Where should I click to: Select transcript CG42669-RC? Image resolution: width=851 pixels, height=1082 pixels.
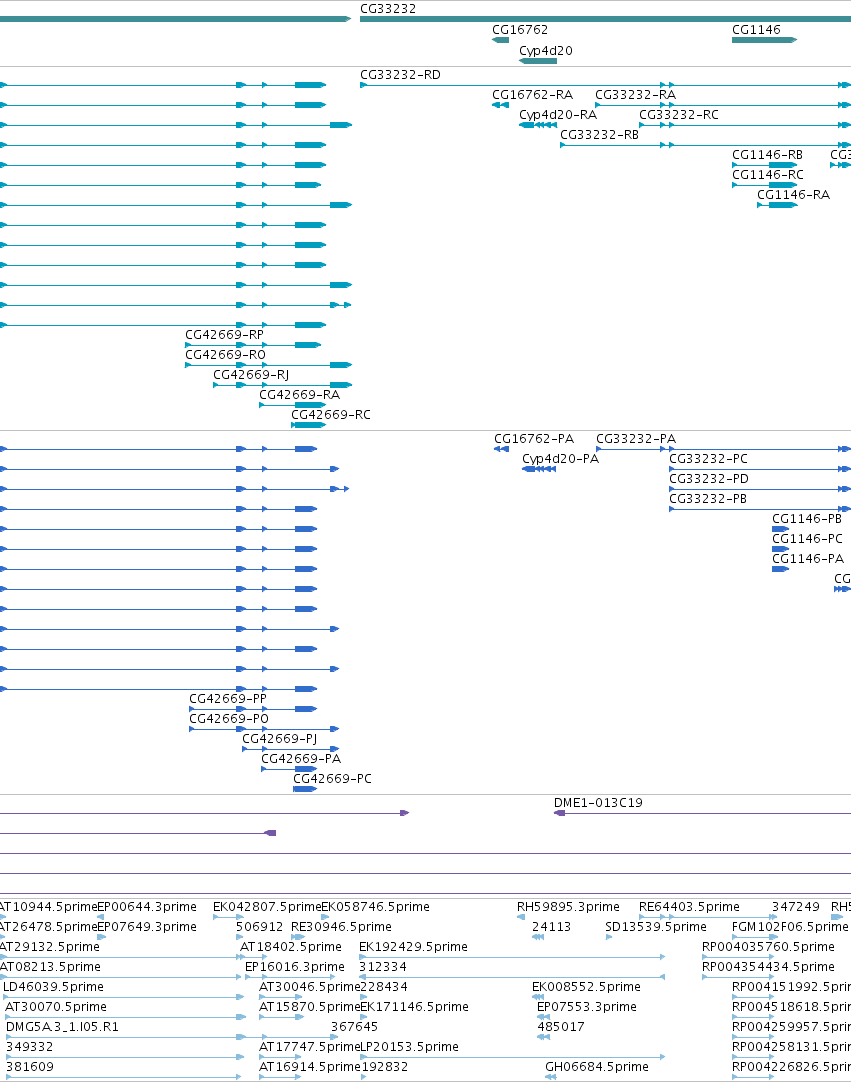[x=331, y=415]
